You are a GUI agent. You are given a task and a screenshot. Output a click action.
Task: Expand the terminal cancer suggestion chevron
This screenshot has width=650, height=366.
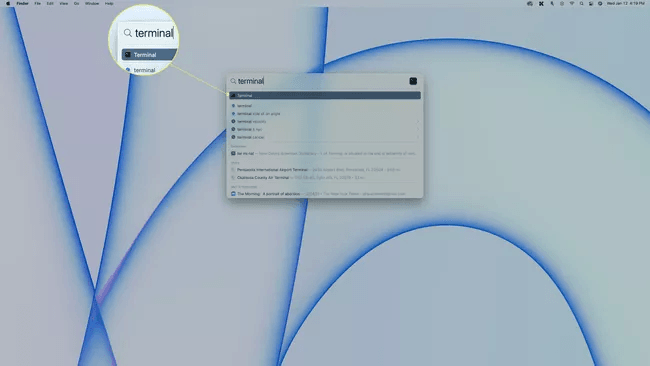point(417,137)
